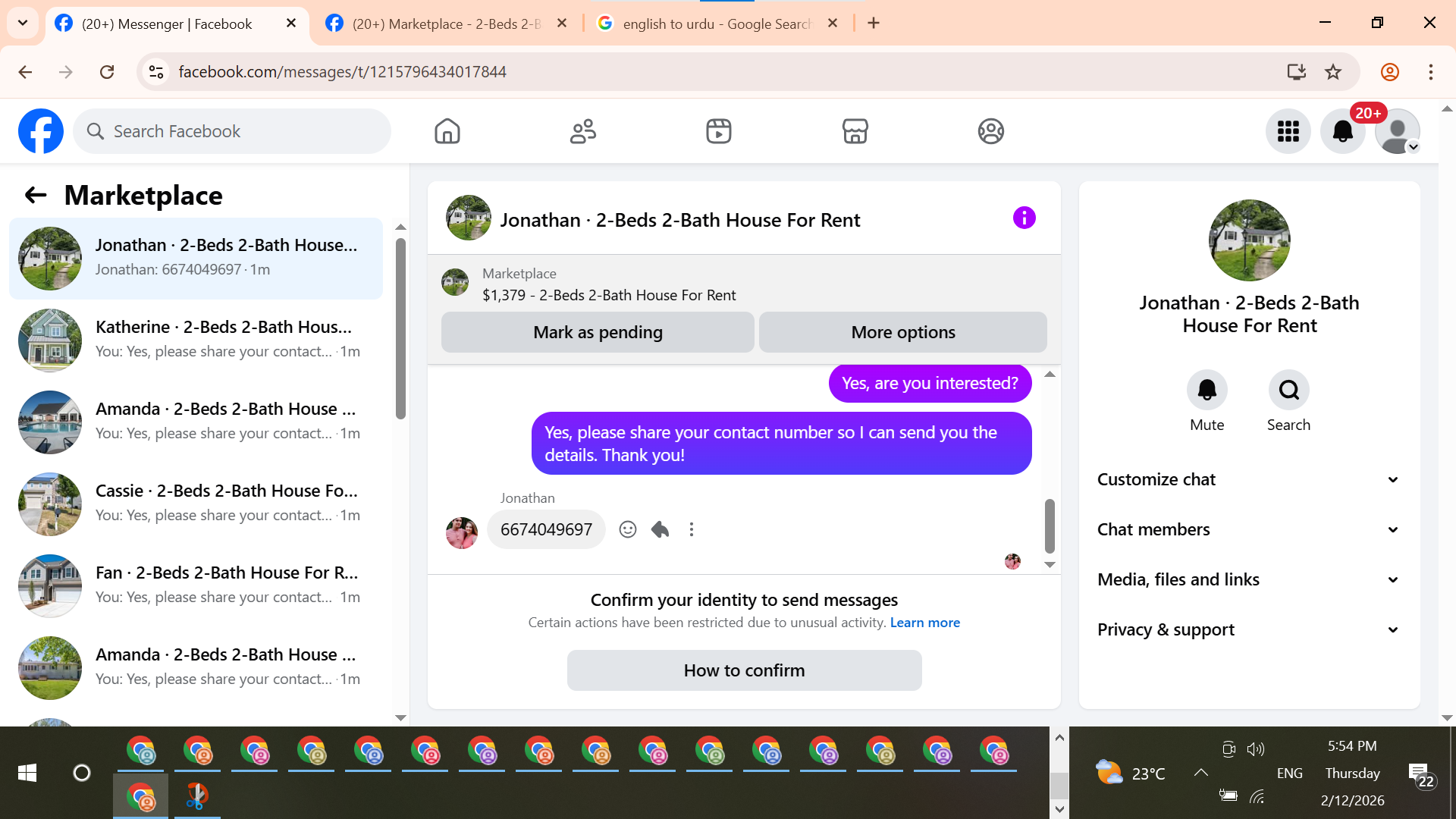Click the back arrow beside Marketplace heading
The image size is (1456, 819).
point(36,195)
